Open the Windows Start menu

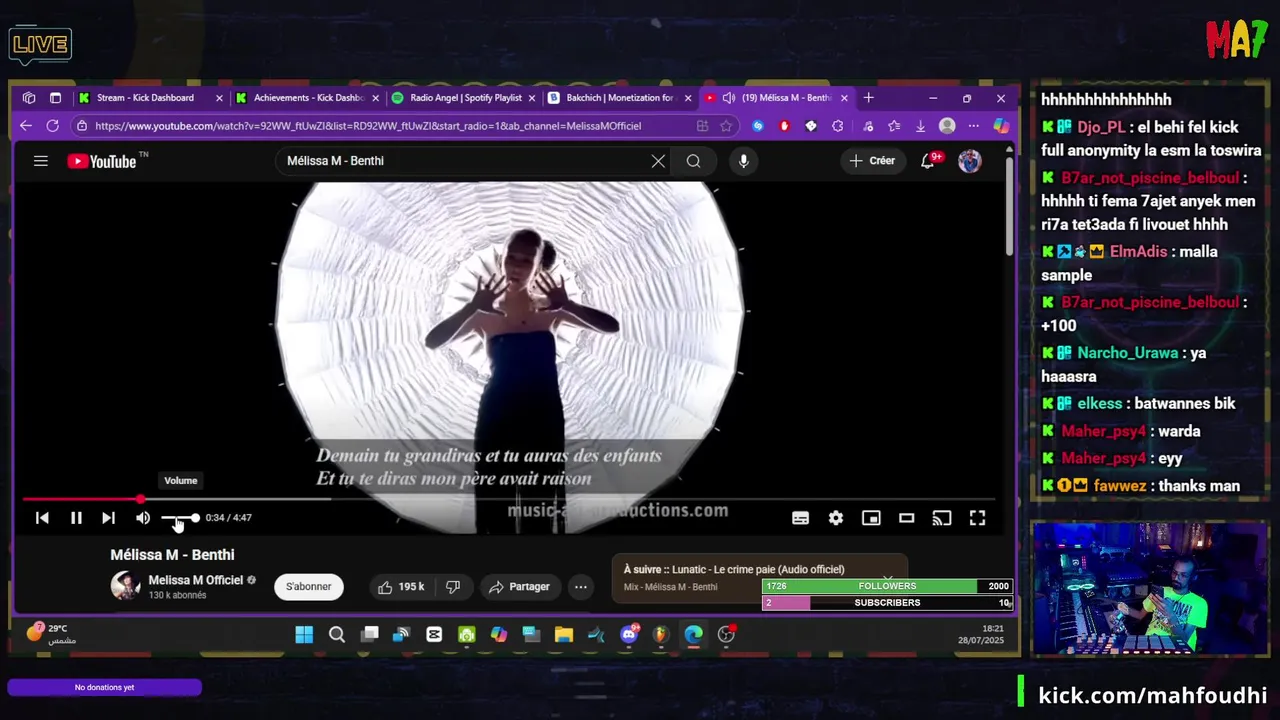304,634
